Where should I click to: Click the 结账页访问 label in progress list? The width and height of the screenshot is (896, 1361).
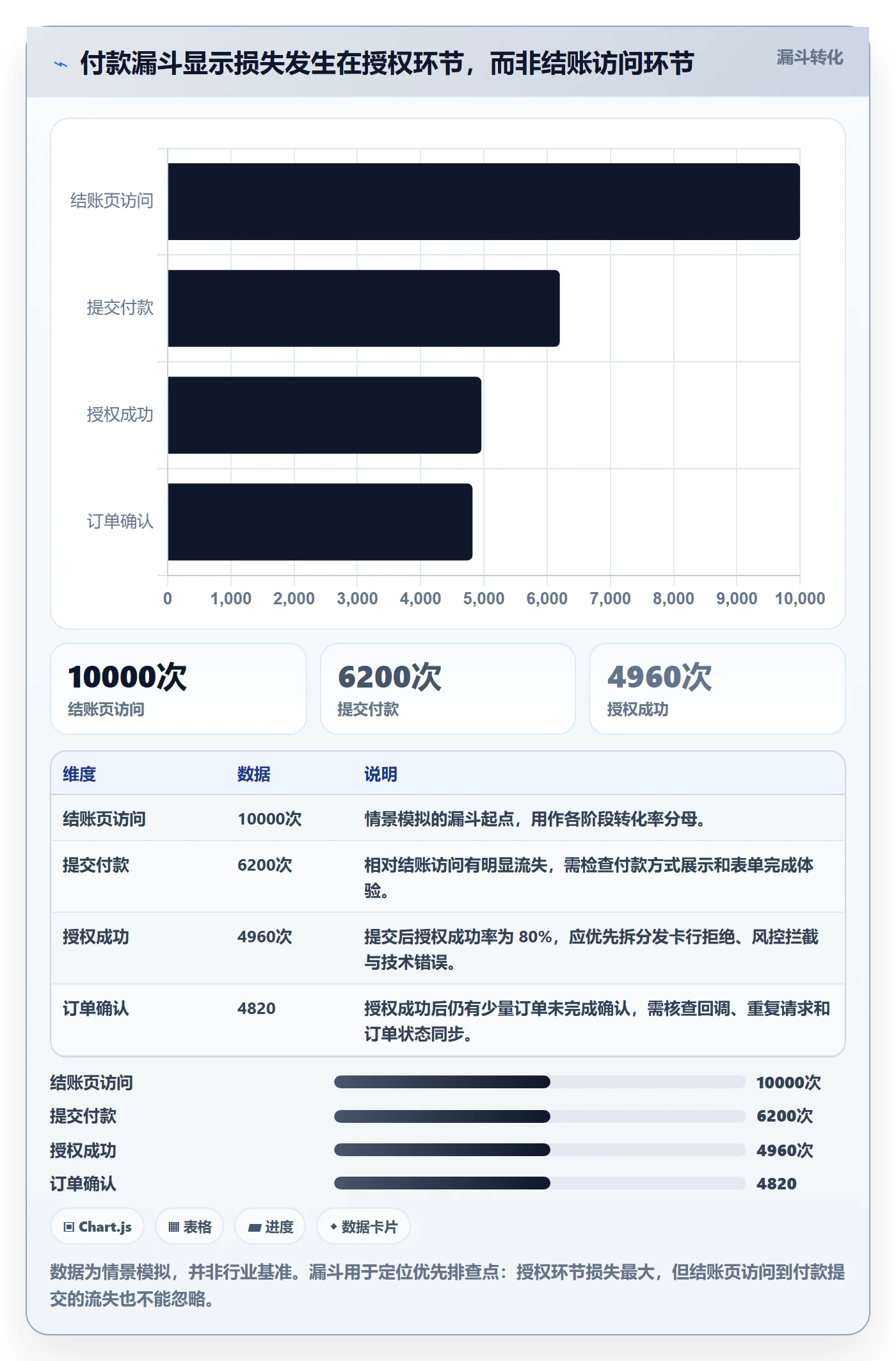pos(92,1083)
